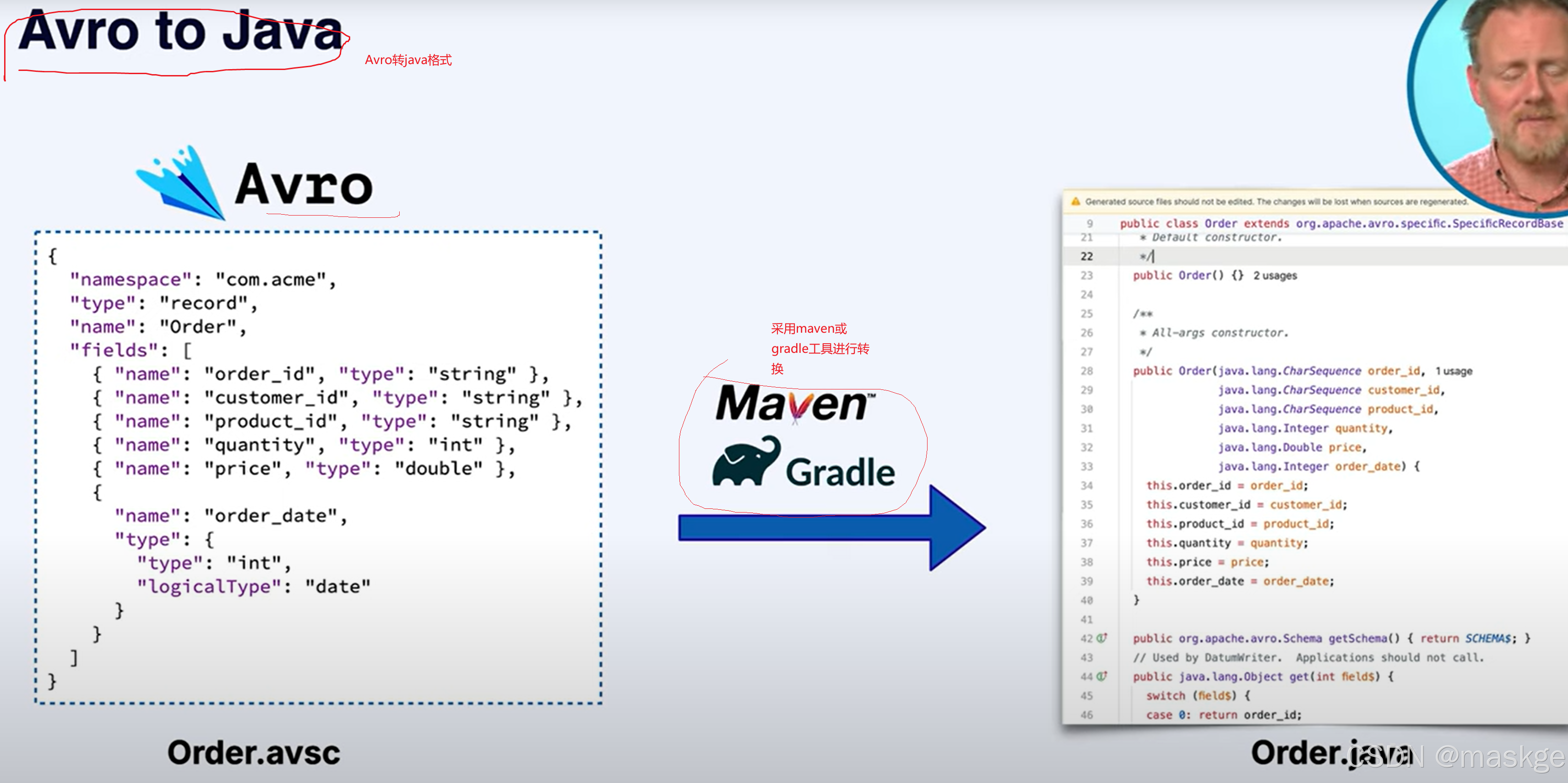This screenshot has height=783, width=1568.
Task: Click the "name": "order_date" line
Action: (x=231, y=516)
